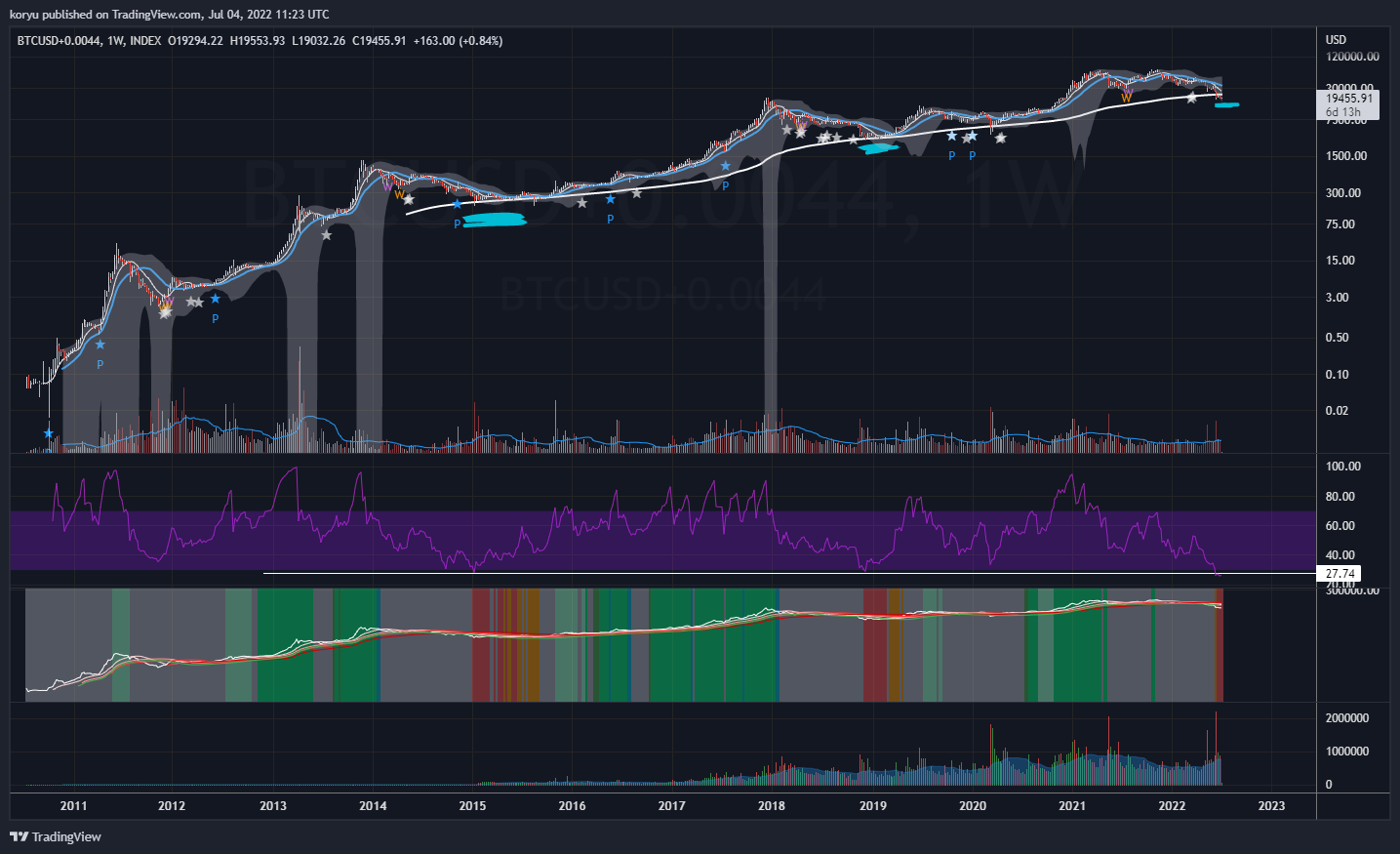The width and height of the screenshot is (1400, 854).
Task: Click the '15.00' price axis label
Action: click(1340, 261)
